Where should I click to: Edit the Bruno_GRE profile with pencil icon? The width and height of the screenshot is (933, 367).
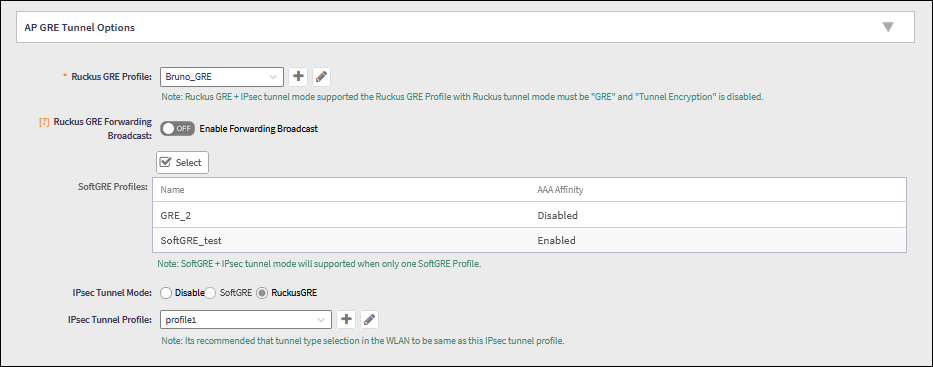pos(321,77)
